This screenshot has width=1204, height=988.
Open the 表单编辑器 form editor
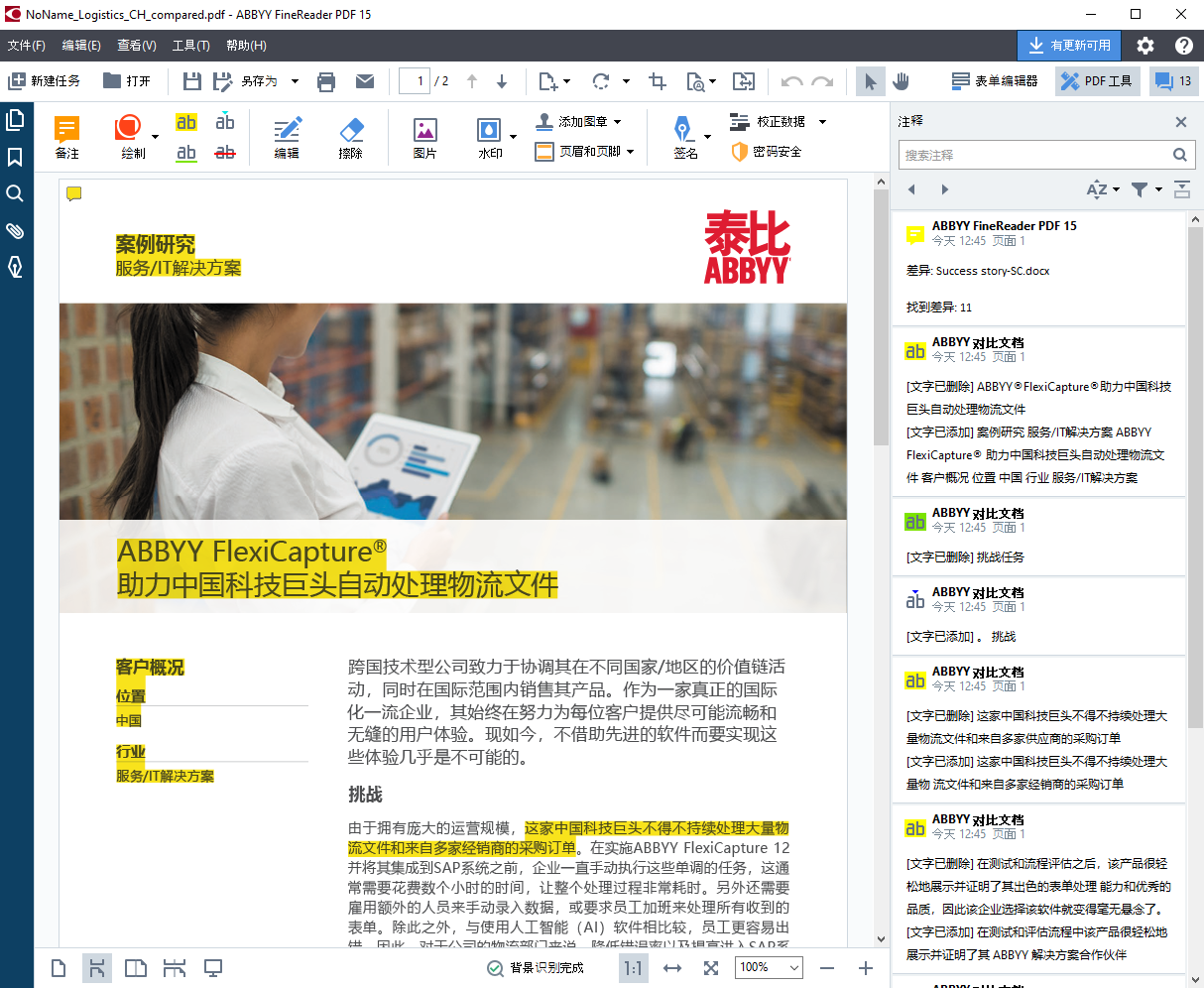(995, 81)
